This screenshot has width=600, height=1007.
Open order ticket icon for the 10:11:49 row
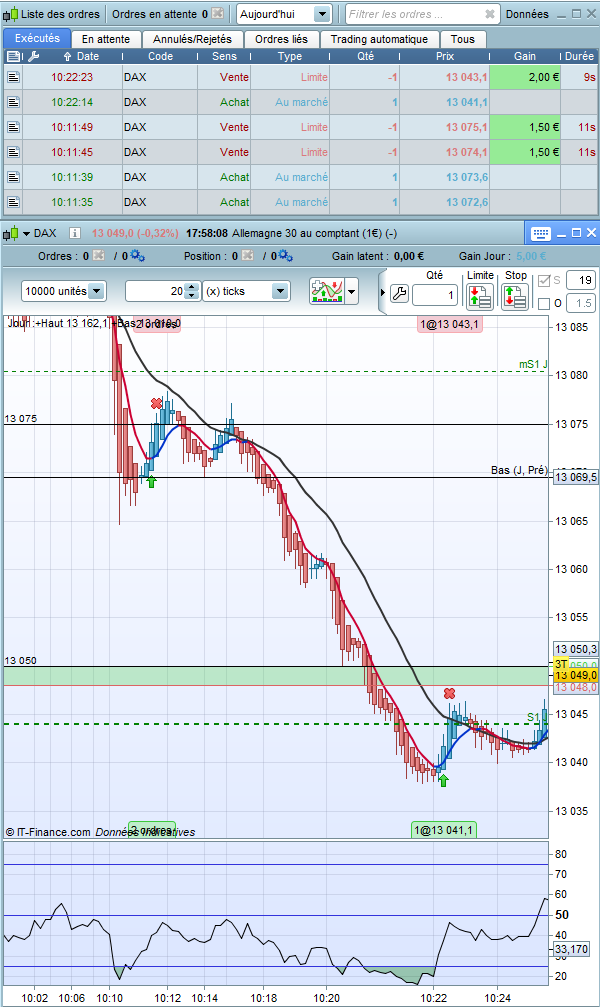click(x=13, y=127)
